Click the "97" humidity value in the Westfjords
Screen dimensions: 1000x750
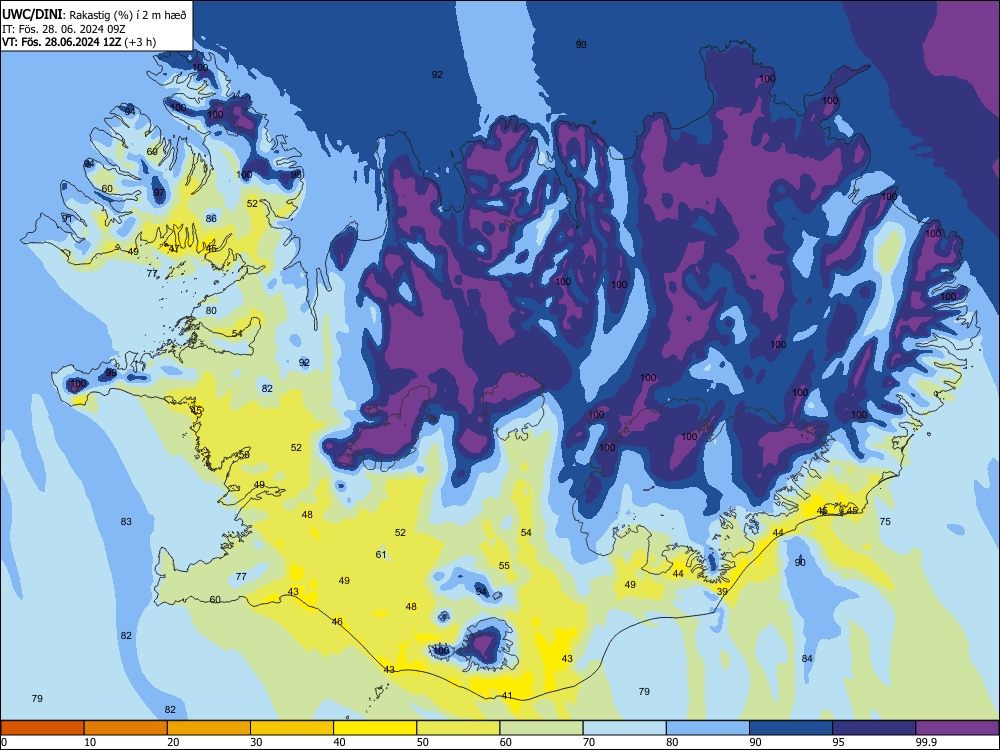tap(159, 193)
